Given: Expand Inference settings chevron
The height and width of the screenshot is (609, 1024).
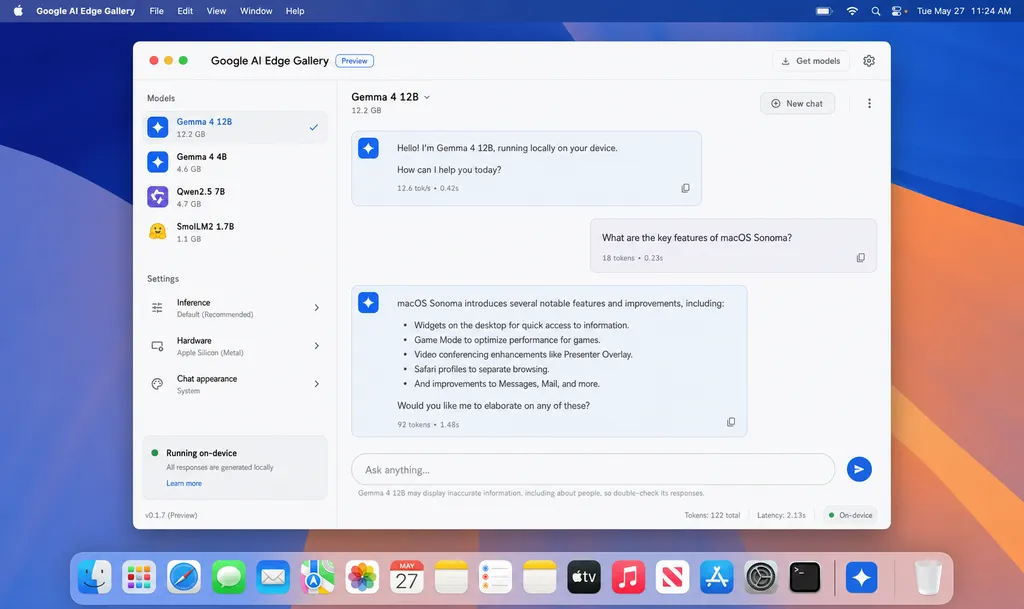Looking at the screenshot, I should pos(317,307).
